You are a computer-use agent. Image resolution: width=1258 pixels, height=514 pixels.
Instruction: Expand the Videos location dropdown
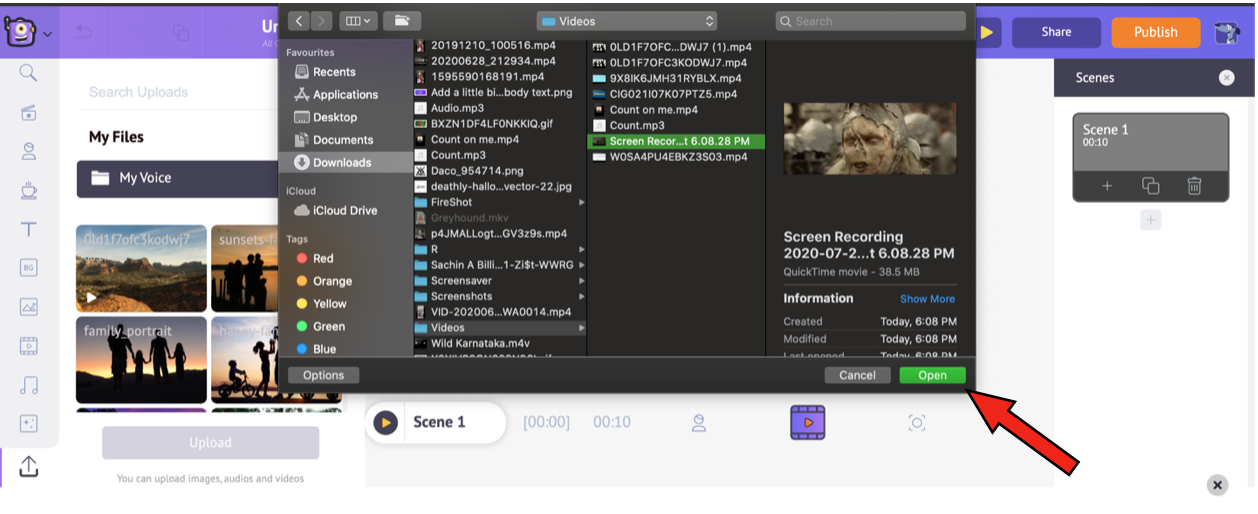[626, 21]
